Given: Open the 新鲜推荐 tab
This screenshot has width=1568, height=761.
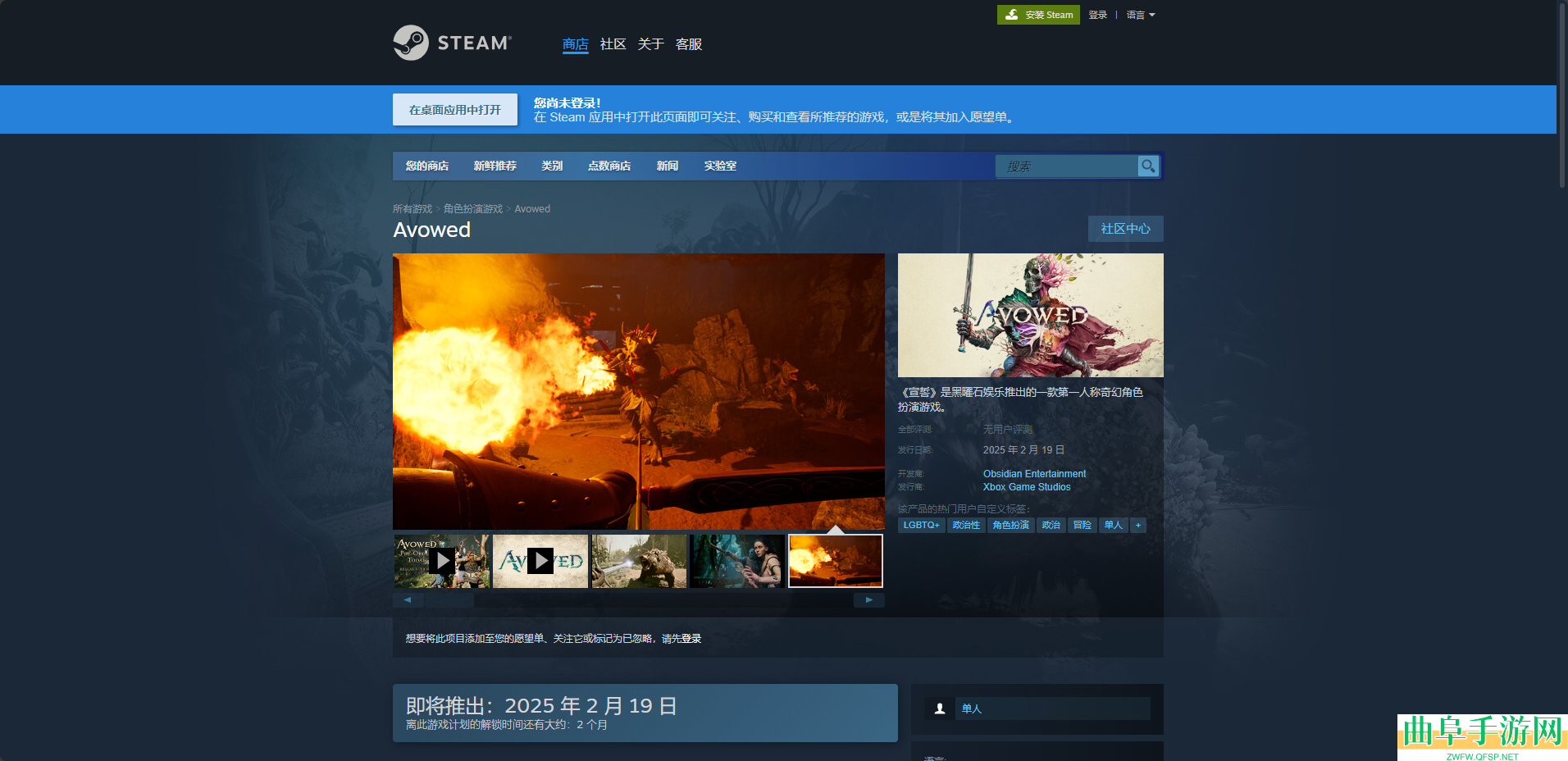Looking at the screenshot, I should tap(495, 166).
